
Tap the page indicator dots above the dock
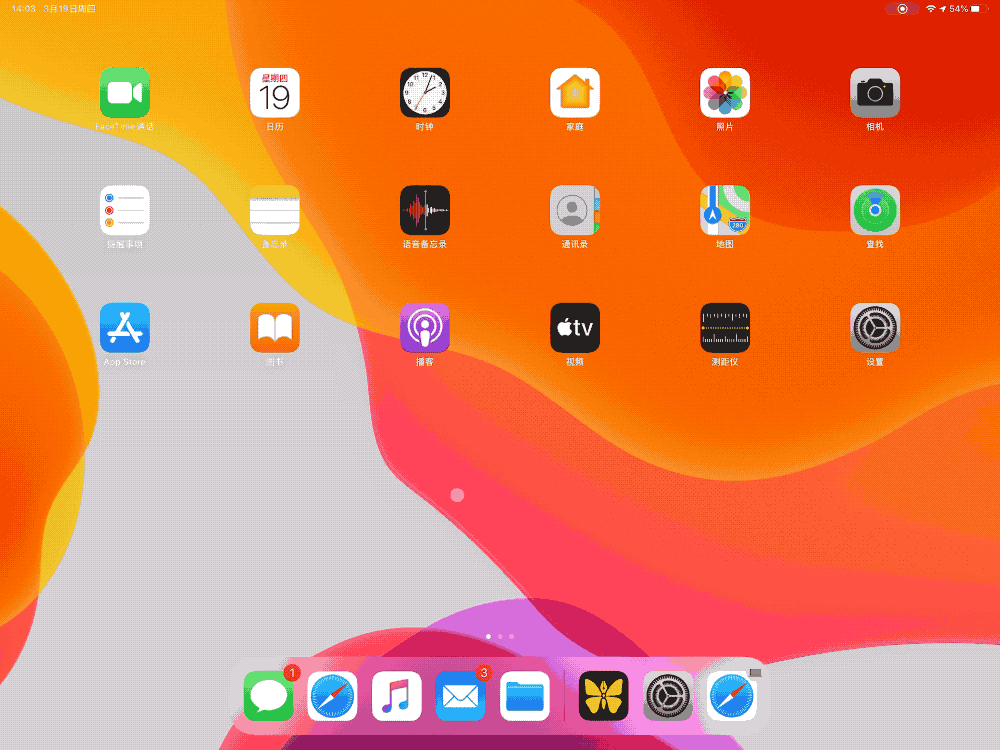(499, 636)
